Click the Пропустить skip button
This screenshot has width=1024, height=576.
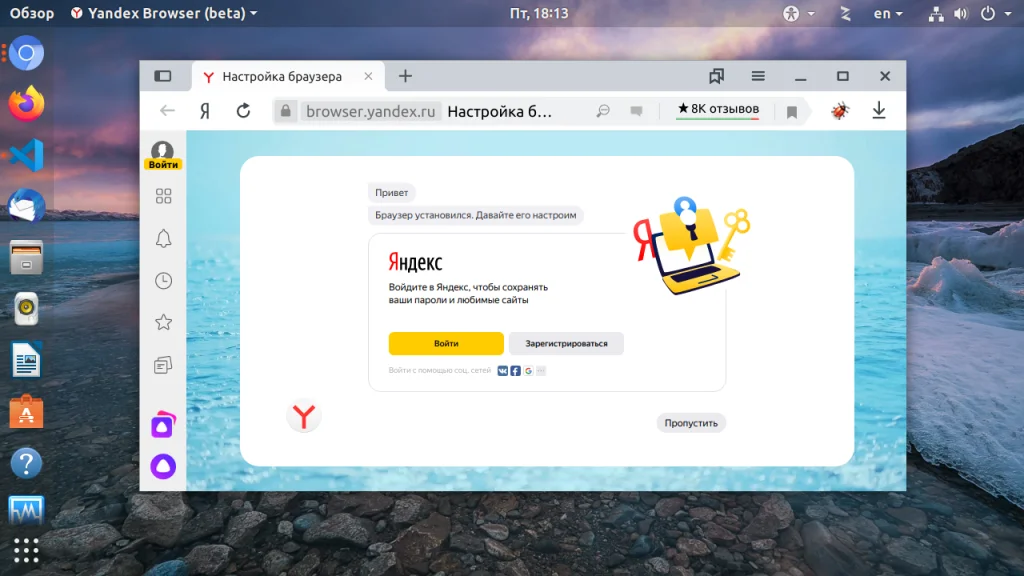click(x=691, y=423)
